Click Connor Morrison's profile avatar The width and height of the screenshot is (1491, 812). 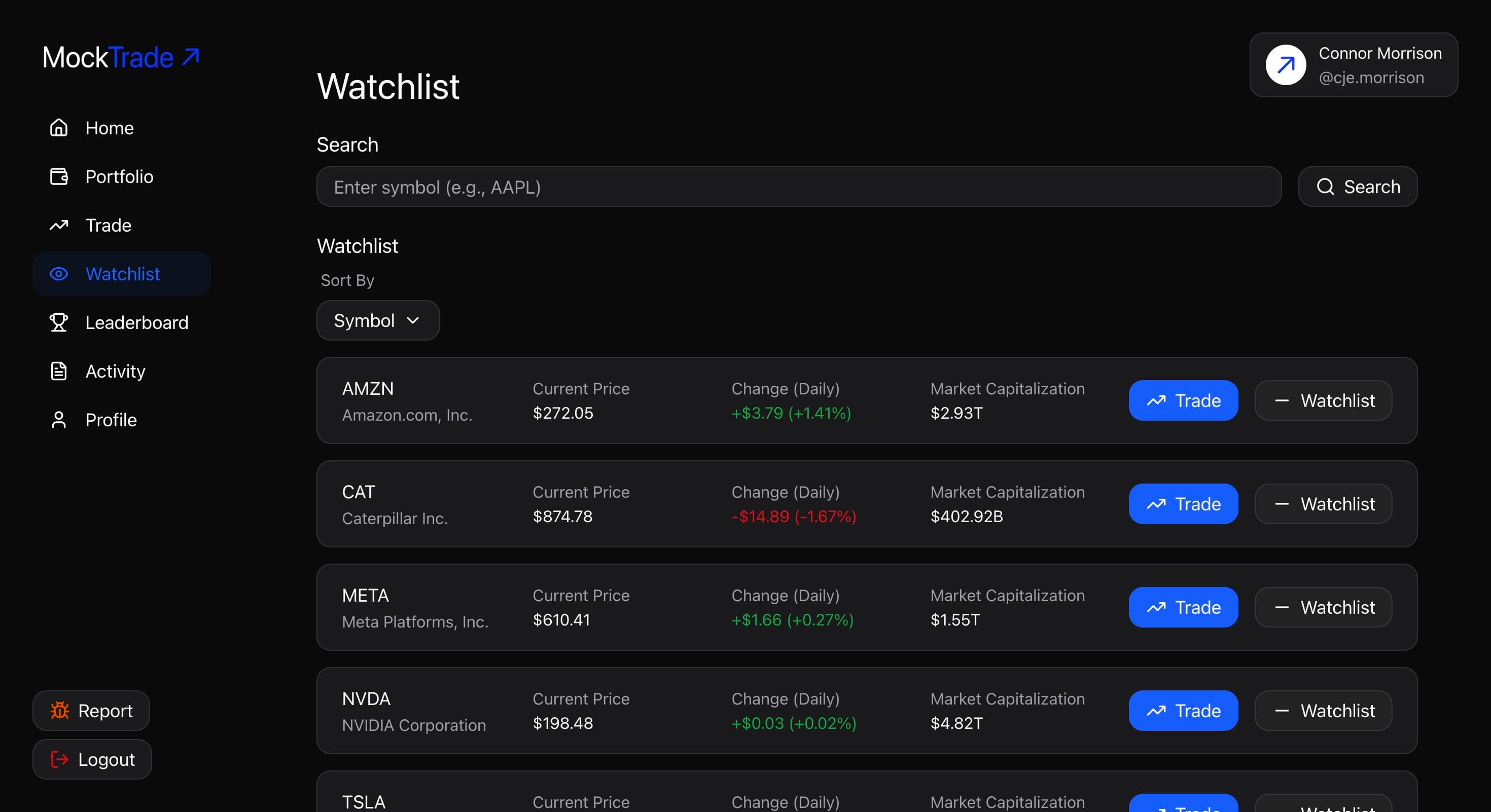point(1286,65)
